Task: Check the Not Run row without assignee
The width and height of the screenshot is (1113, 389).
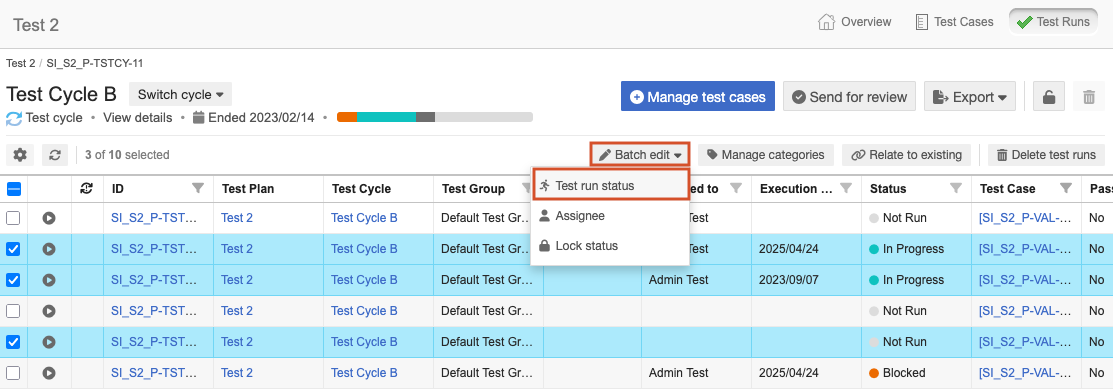Action: click(x=13, y=311)
